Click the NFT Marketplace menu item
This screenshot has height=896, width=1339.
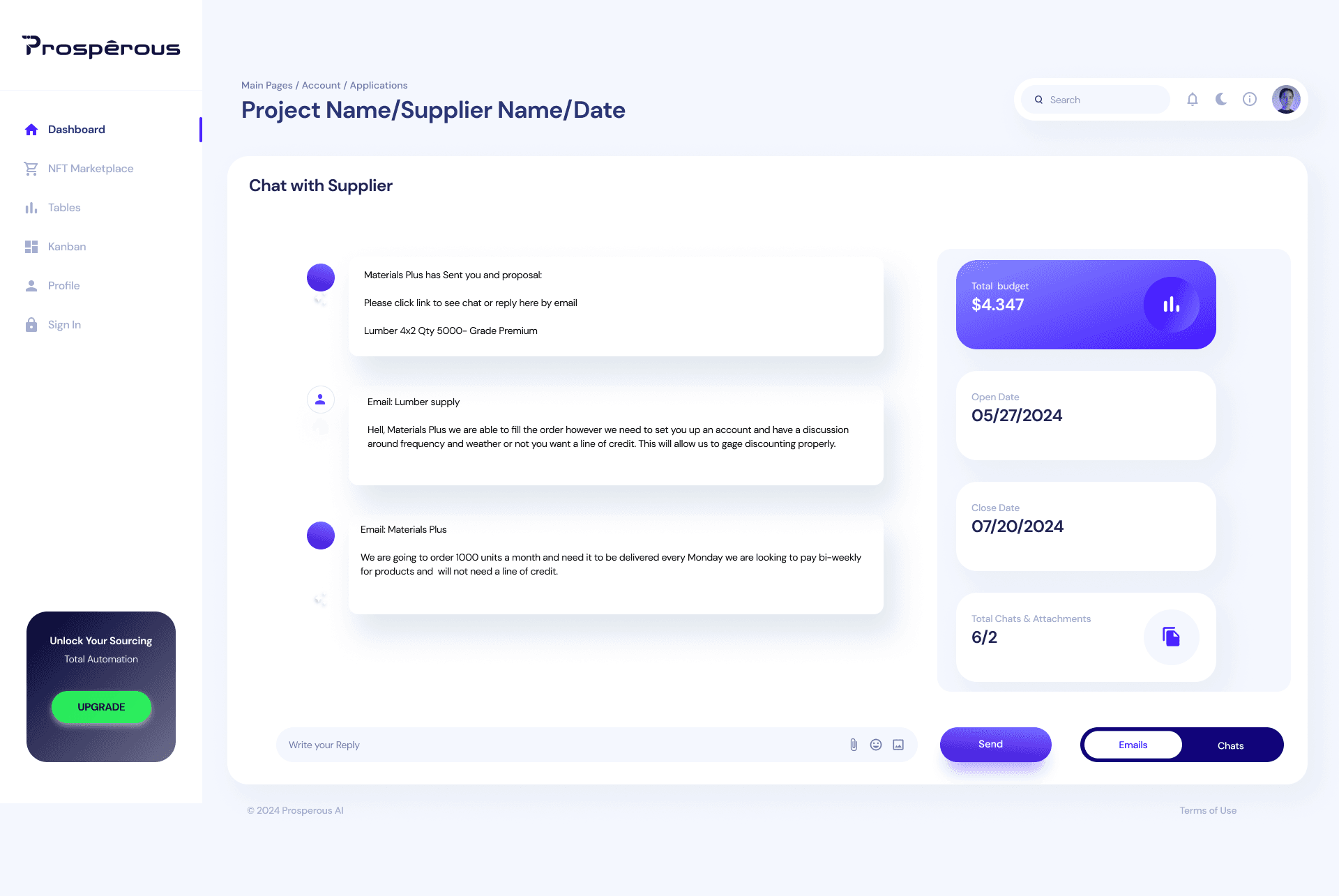[91, 168]
